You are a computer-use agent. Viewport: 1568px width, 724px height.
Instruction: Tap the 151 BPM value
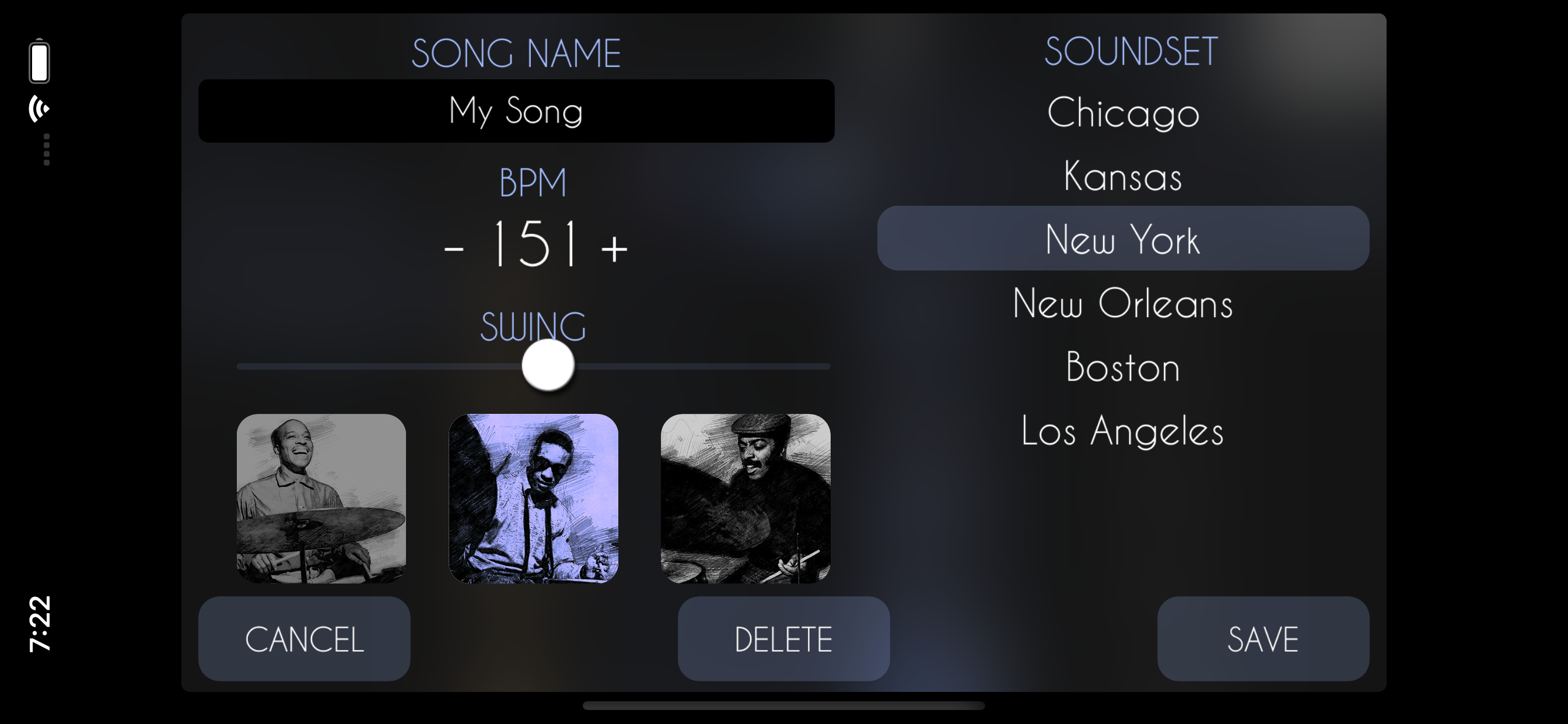point(534,244)
